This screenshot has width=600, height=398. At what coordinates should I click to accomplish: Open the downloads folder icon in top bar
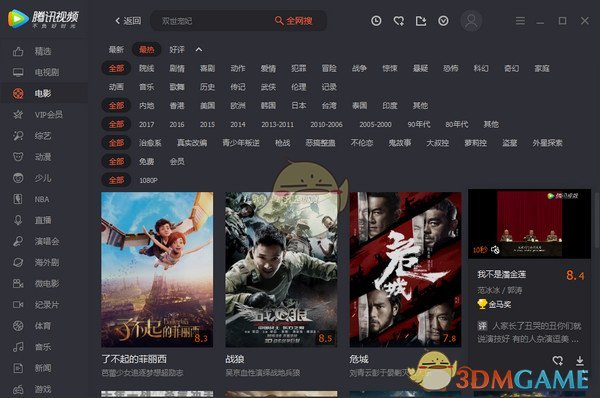[421, 21]
